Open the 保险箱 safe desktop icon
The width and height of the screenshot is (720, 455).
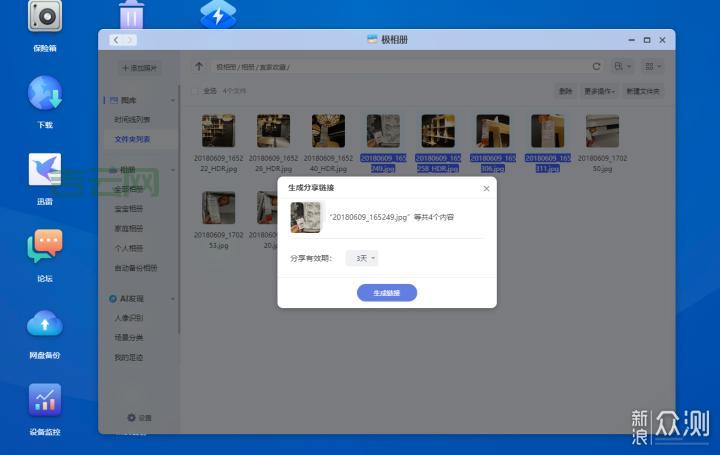(45, 17)
